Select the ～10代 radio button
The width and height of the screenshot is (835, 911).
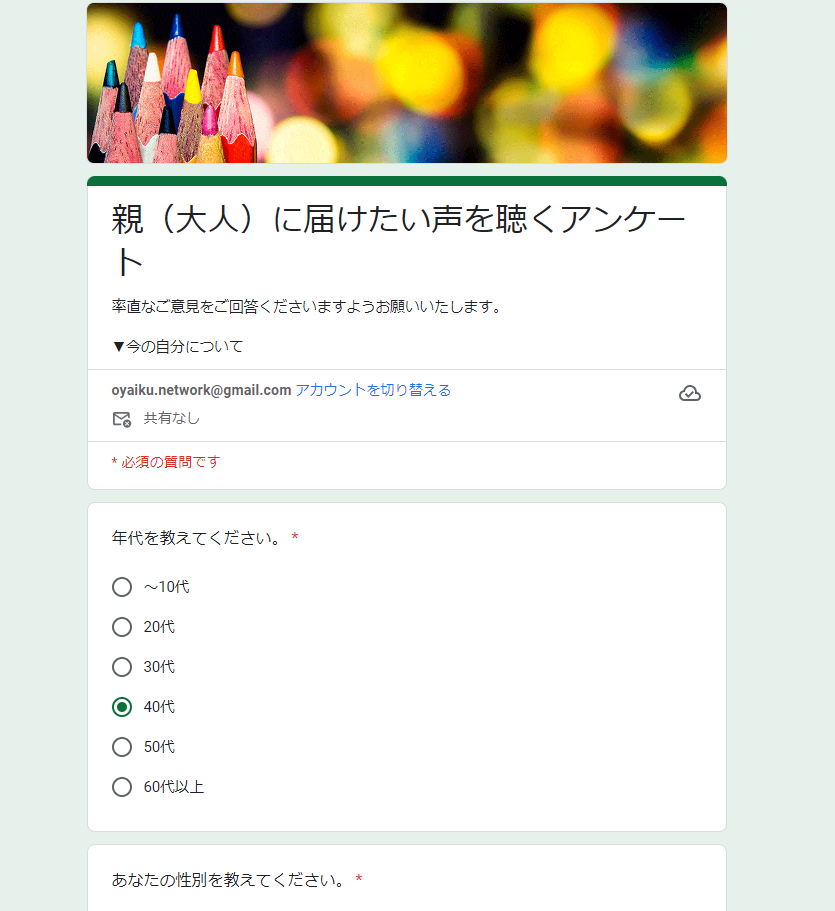(122, 587)
